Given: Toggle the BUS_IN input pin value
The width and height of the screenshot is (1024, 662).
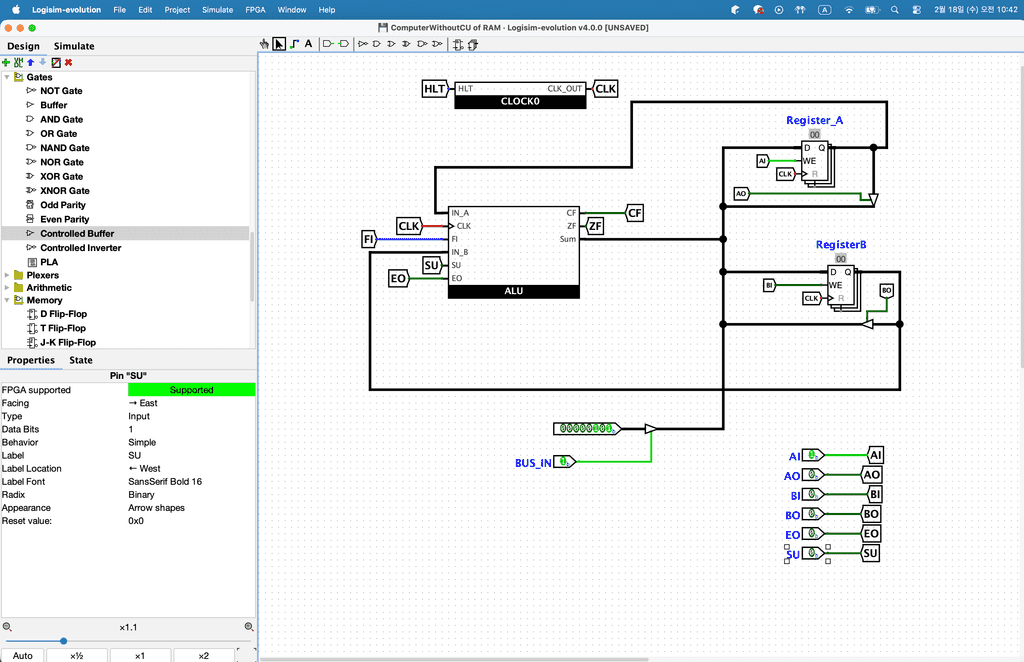Looking at the screenshot, I should pyautogui.click(x=564, y=462).
